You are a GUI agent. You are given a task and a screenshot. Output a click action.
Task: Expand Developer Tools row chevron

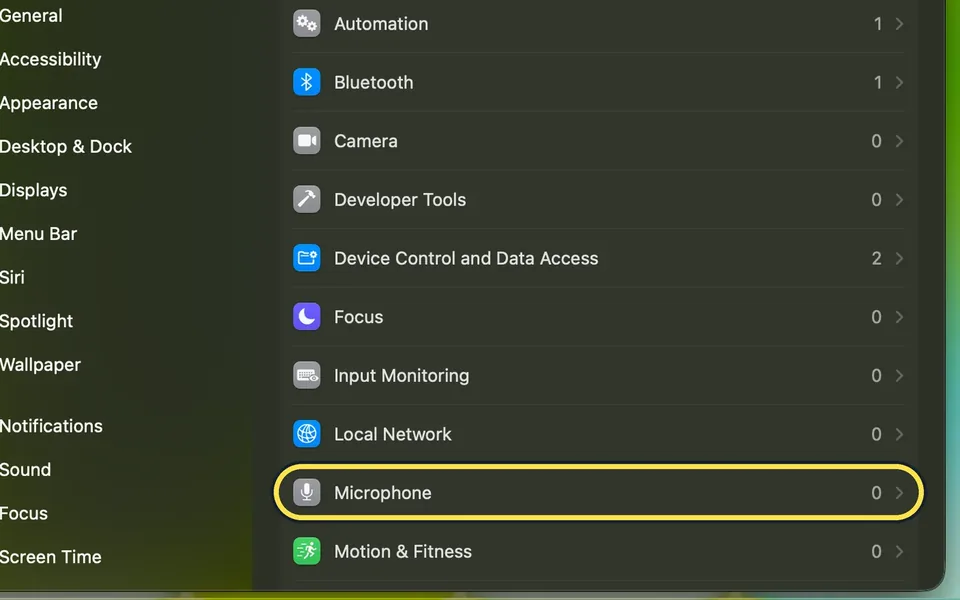[x=899, y=200]
